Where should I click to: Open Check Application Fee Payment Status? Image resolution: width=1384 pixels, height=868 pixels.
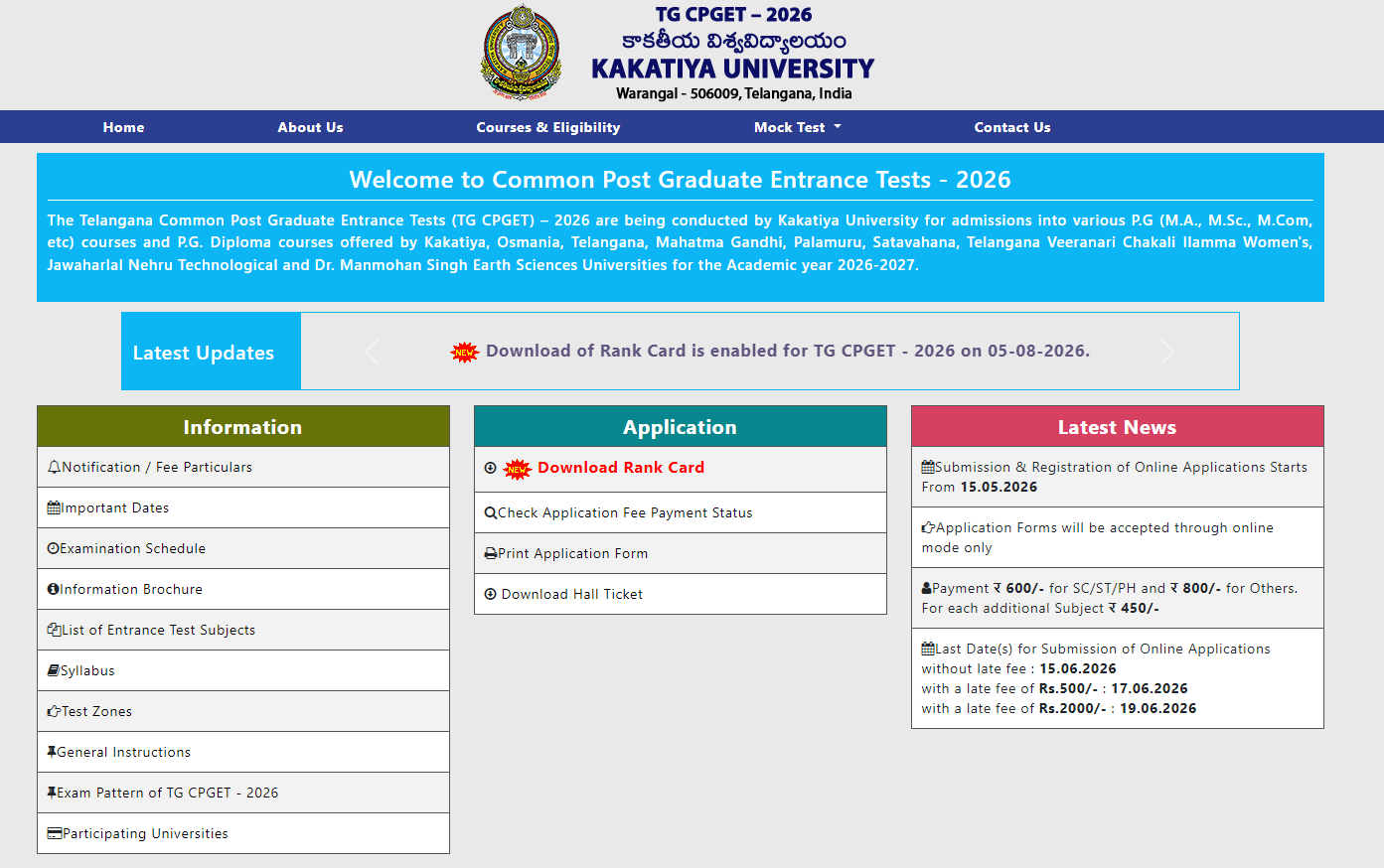[625, 512]
